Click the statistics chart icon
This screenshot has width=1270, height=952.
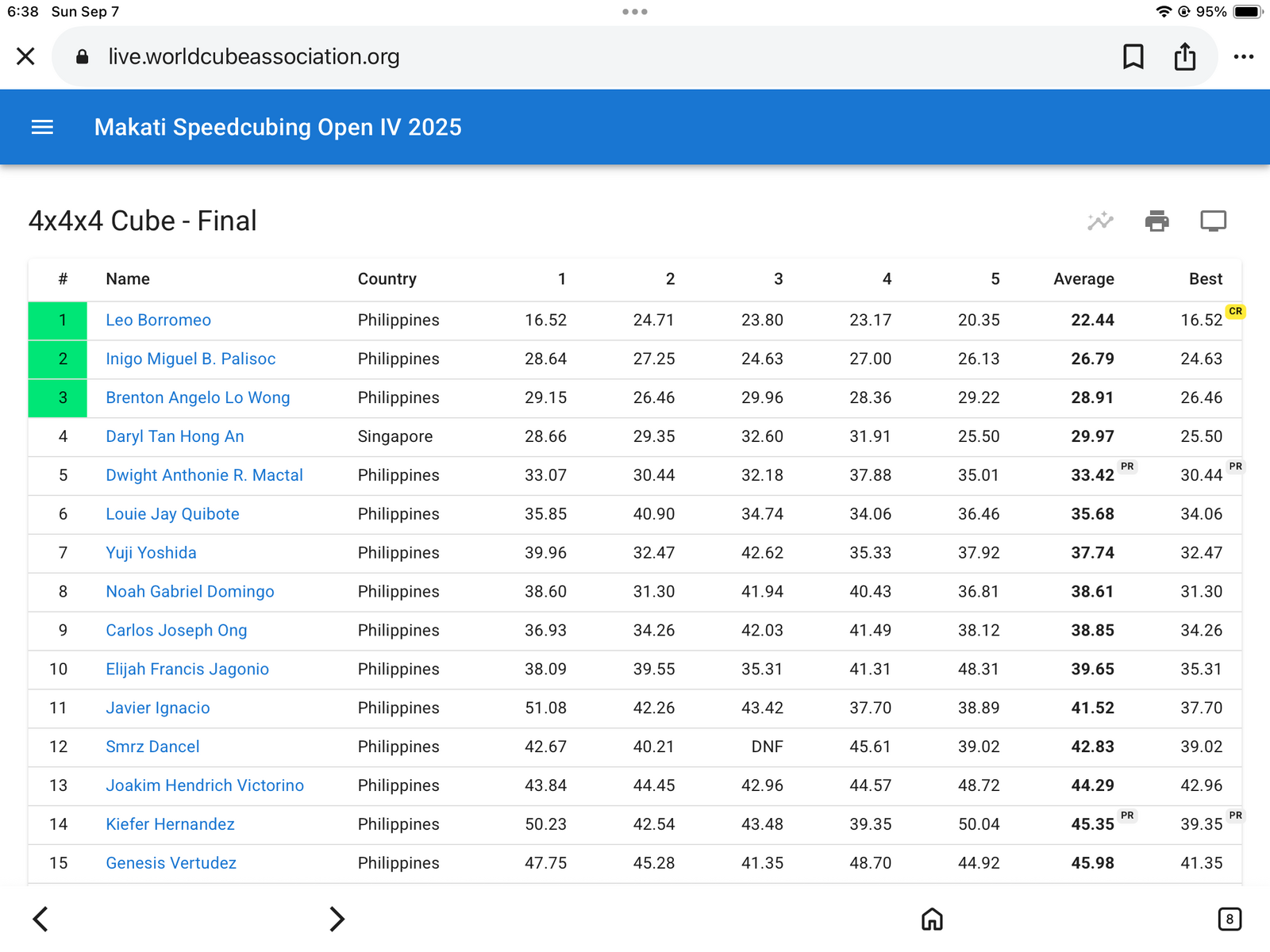[1100, 221]
